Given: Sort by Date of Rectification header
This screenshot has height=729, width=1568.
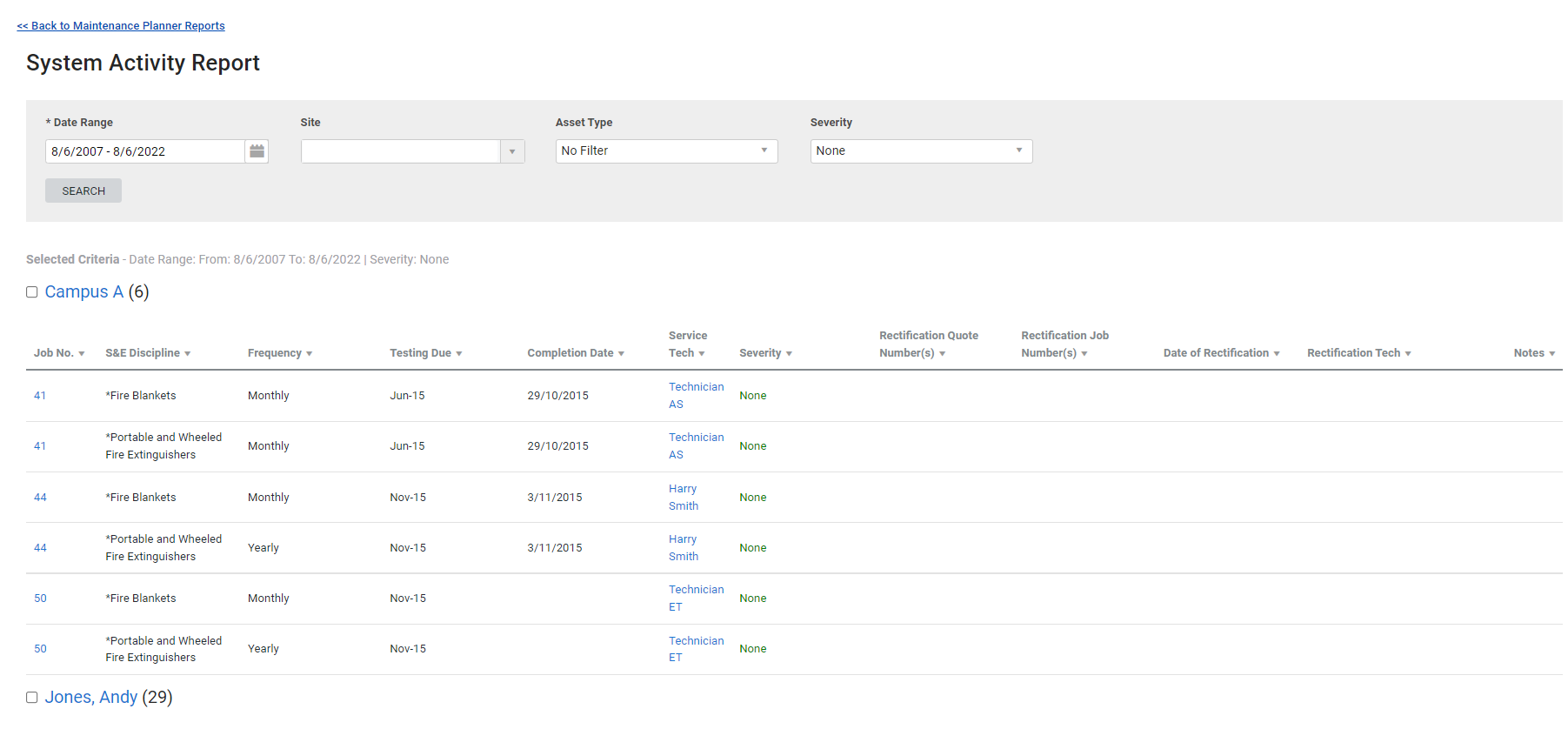Looking at the screenshot, I should tap(1216, 353).
